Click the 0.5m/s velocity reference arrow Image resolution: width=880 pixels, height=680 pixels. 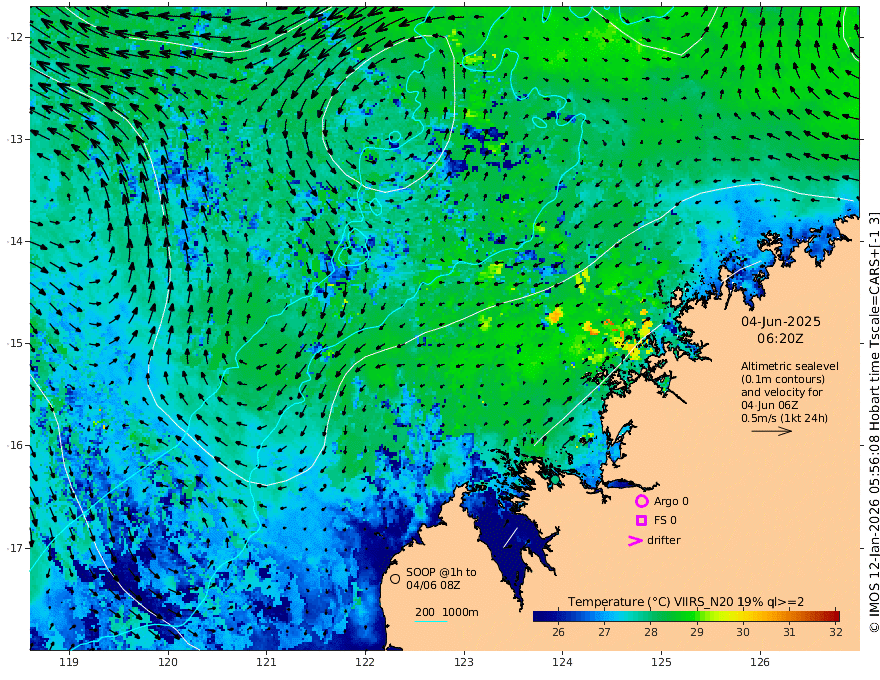pos(772,431)
